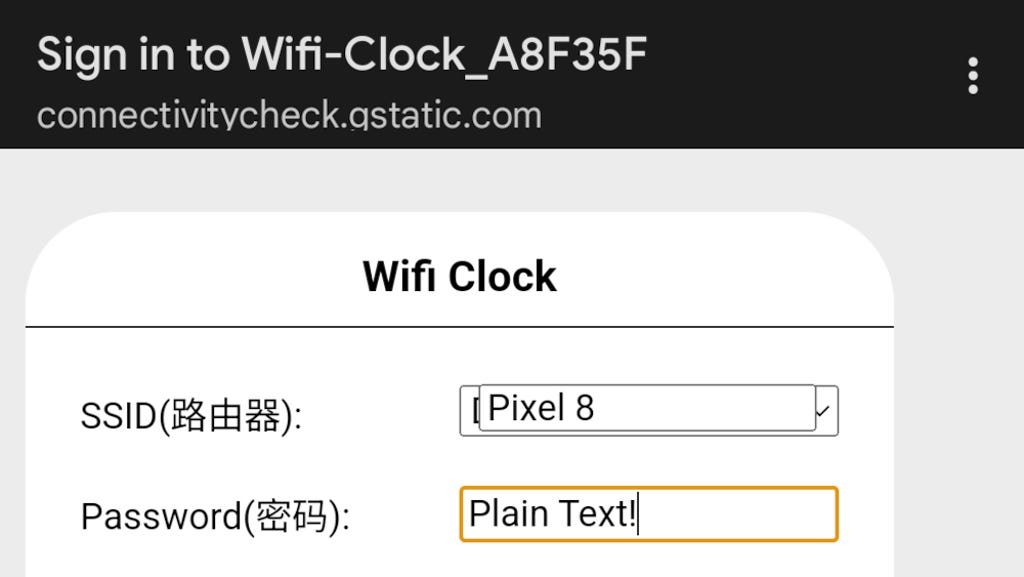
Task: Click the SSID select box's exposed left edge
Action: (x=469, y=411)
